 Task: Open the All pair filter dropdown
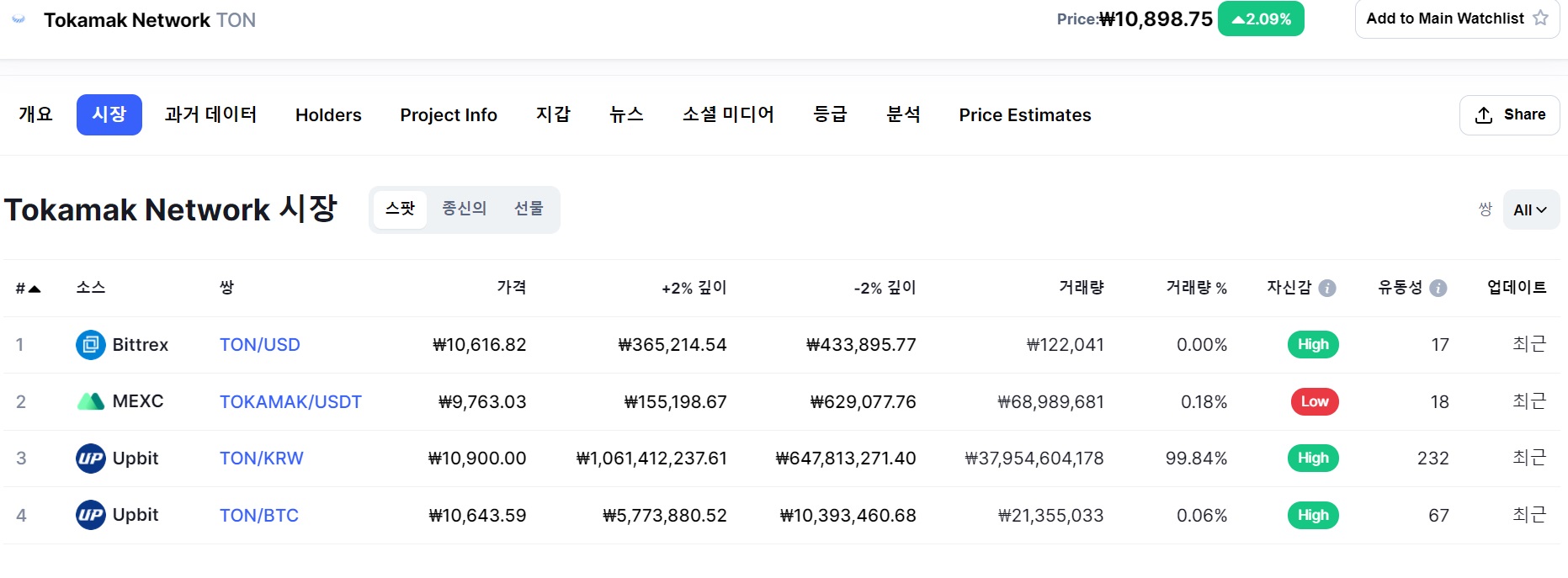(1531, 209)
